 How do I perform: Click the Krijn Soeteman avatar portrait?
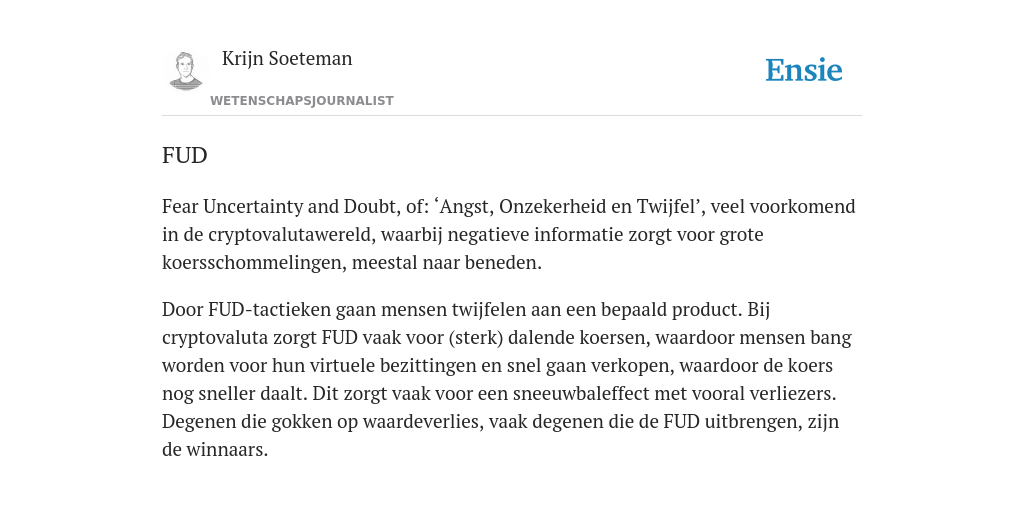click(x=185, y=71)
